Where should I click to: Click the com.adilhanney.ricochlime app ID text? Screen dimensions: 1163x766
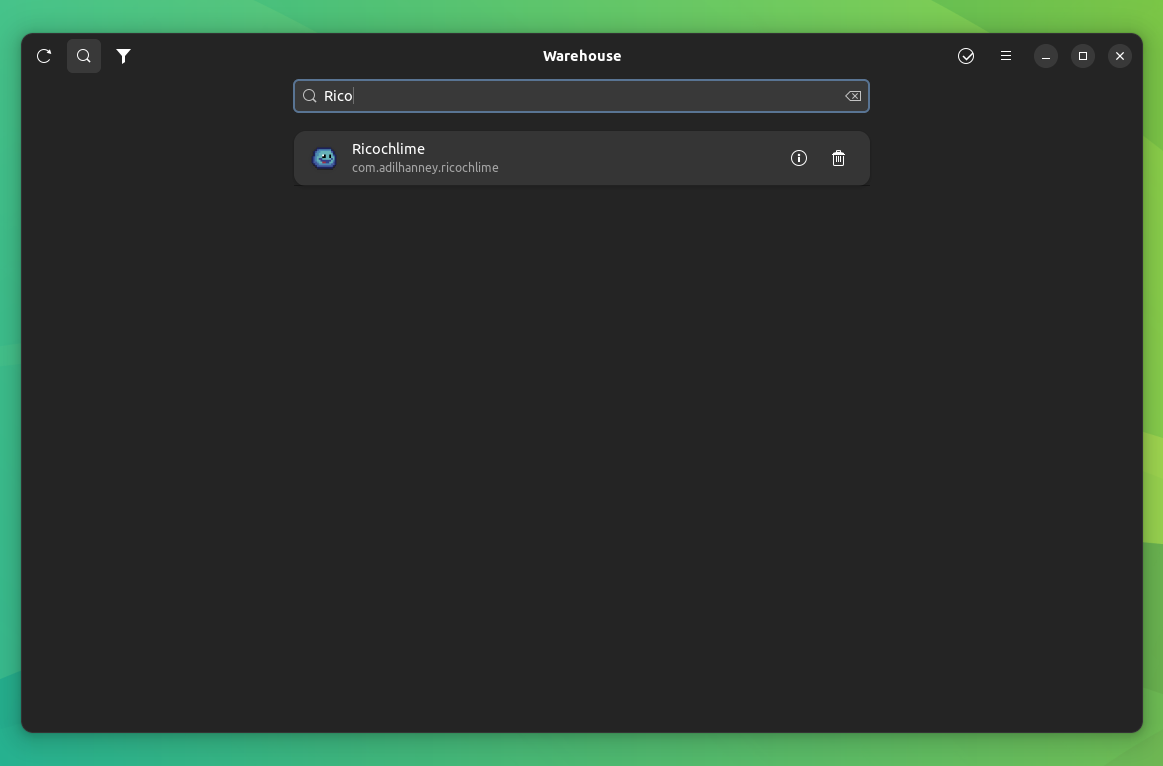pos(425,168)
